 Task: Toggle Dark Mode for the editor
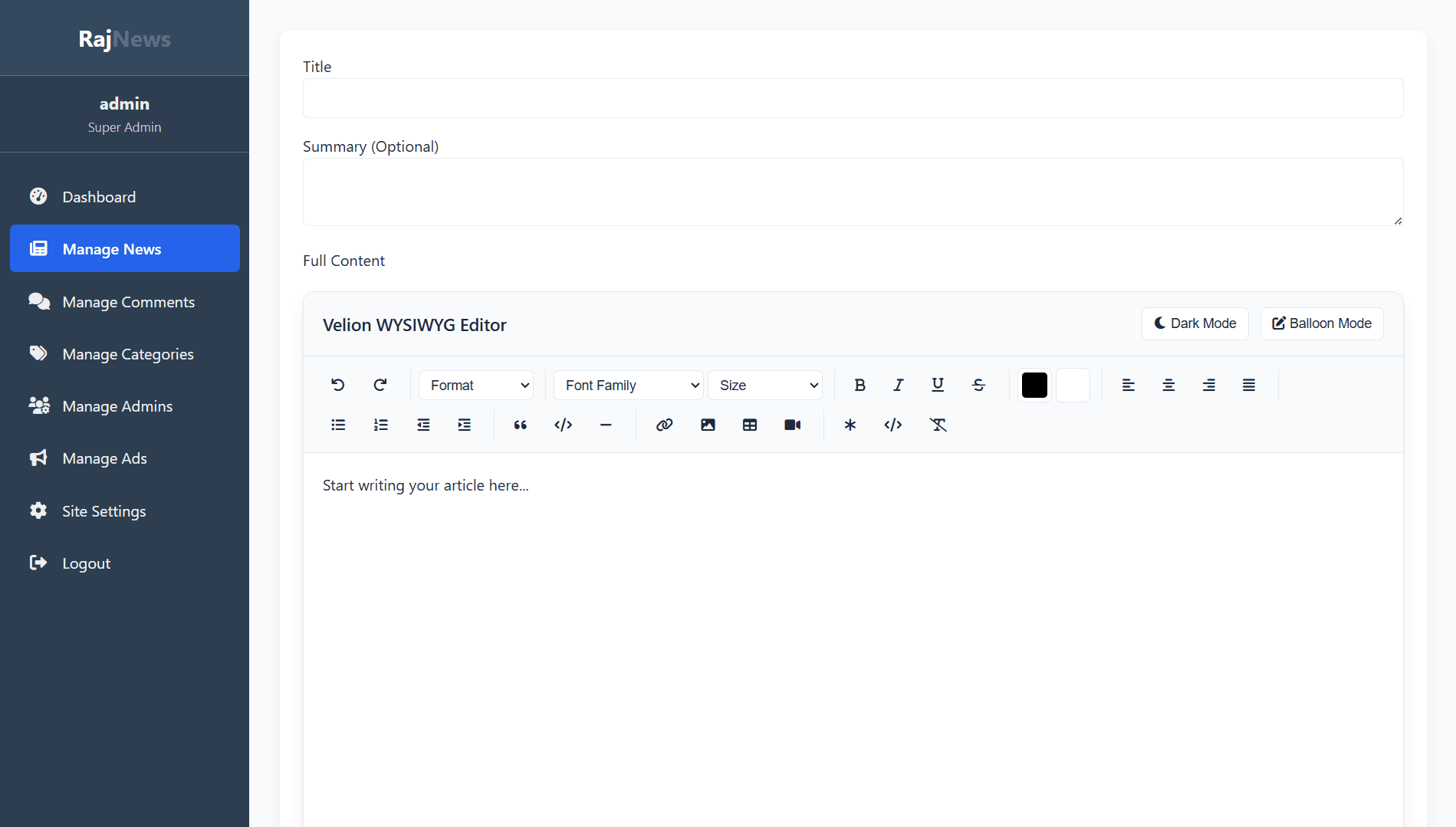click(x=1195, y=323)
